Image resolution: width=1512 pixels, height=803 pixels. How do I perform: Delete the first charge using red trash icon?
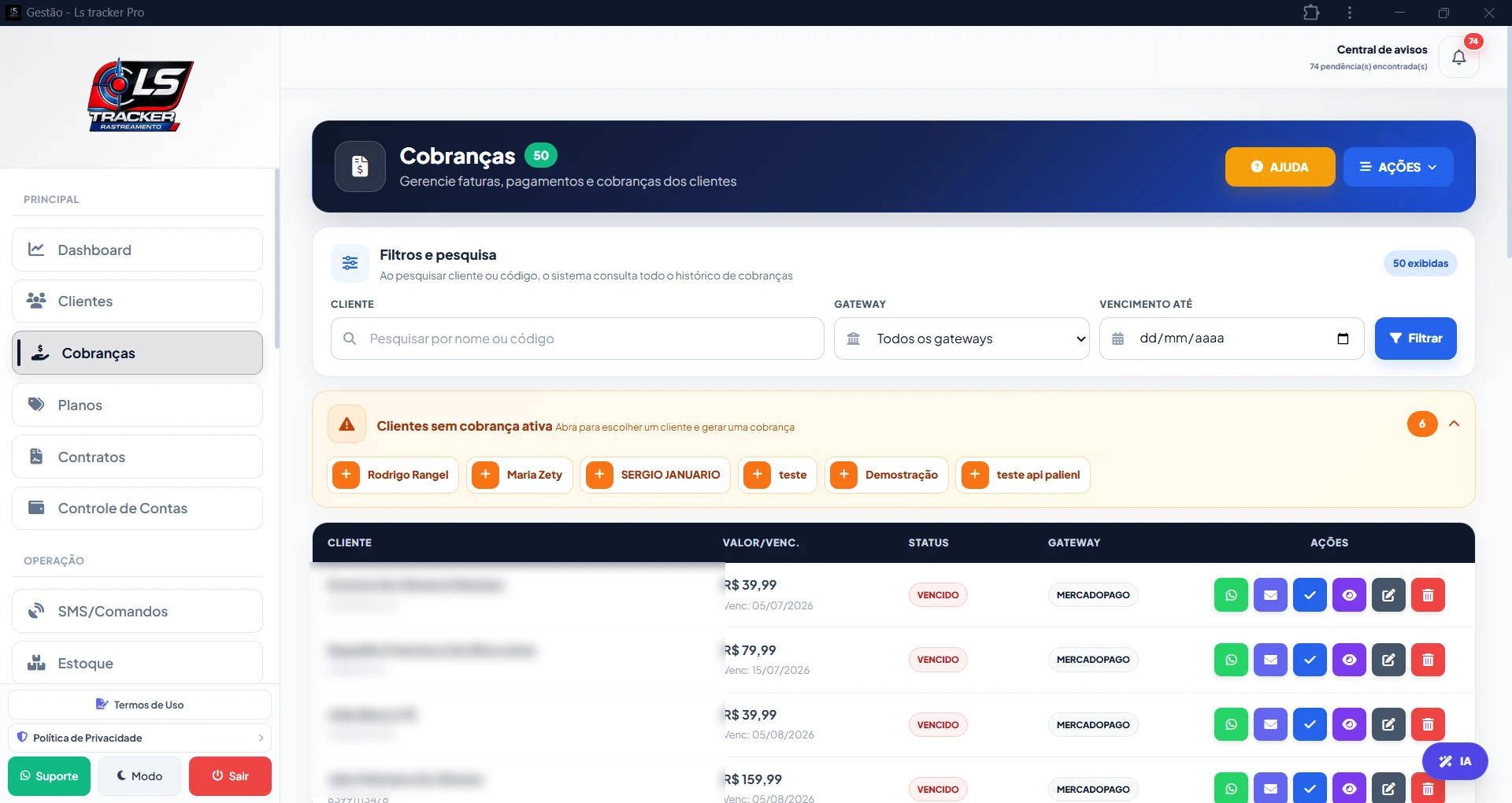tap(1428, 595)
